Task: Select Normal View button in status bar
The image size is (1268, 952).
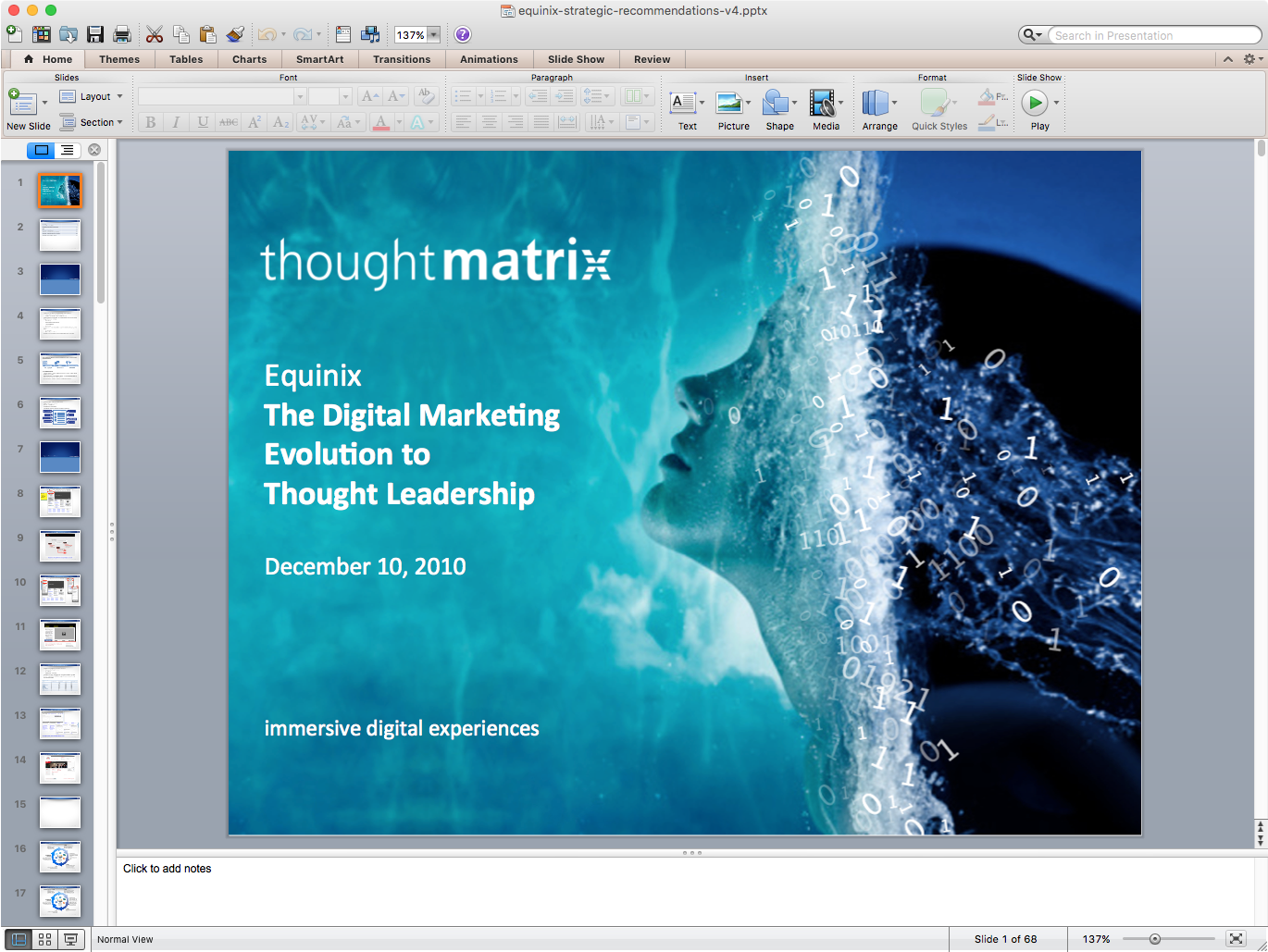Action: [x=19, y=939]
